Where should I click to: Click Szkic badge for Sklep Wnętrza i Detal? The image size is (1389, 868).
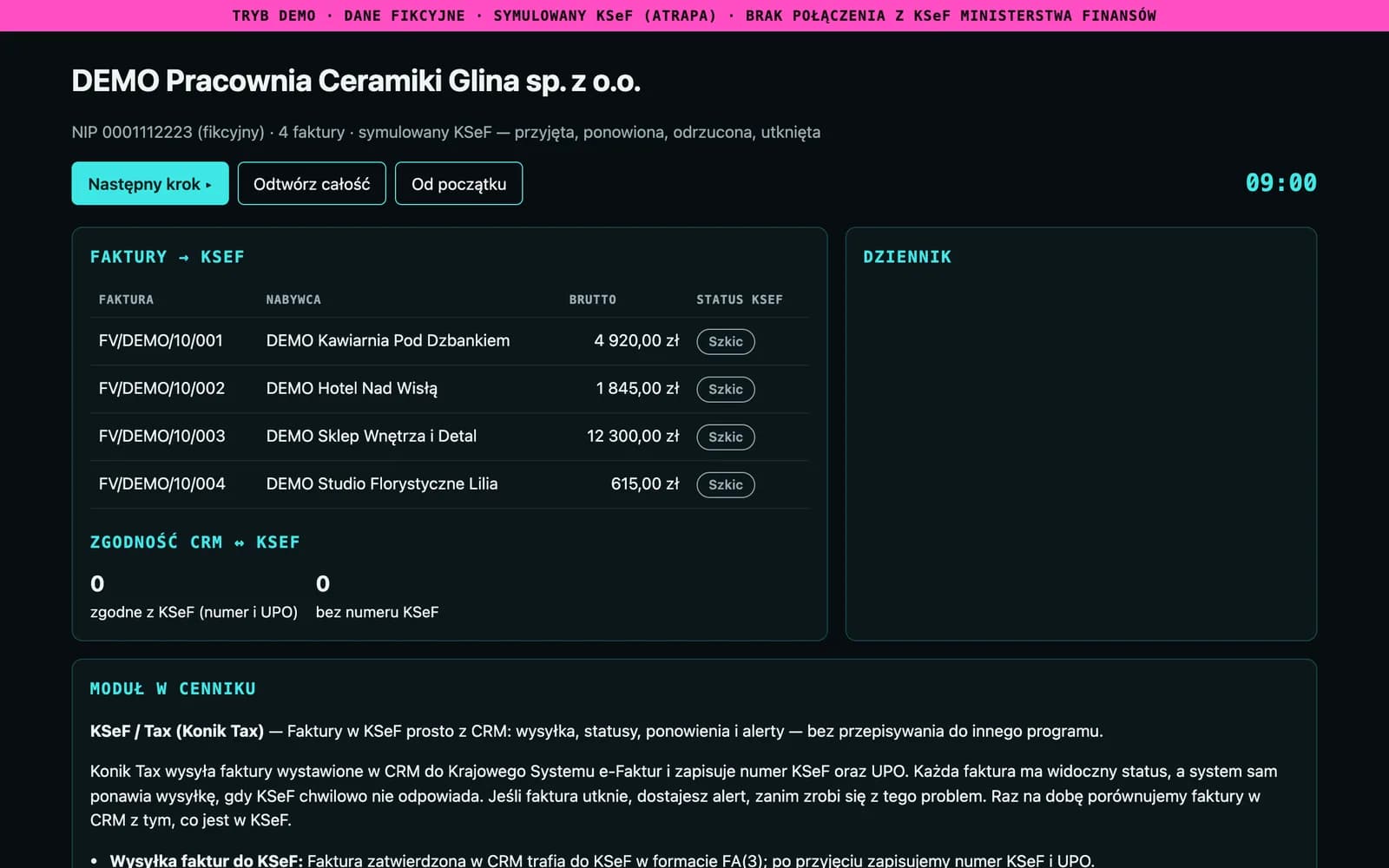point(726,437)
